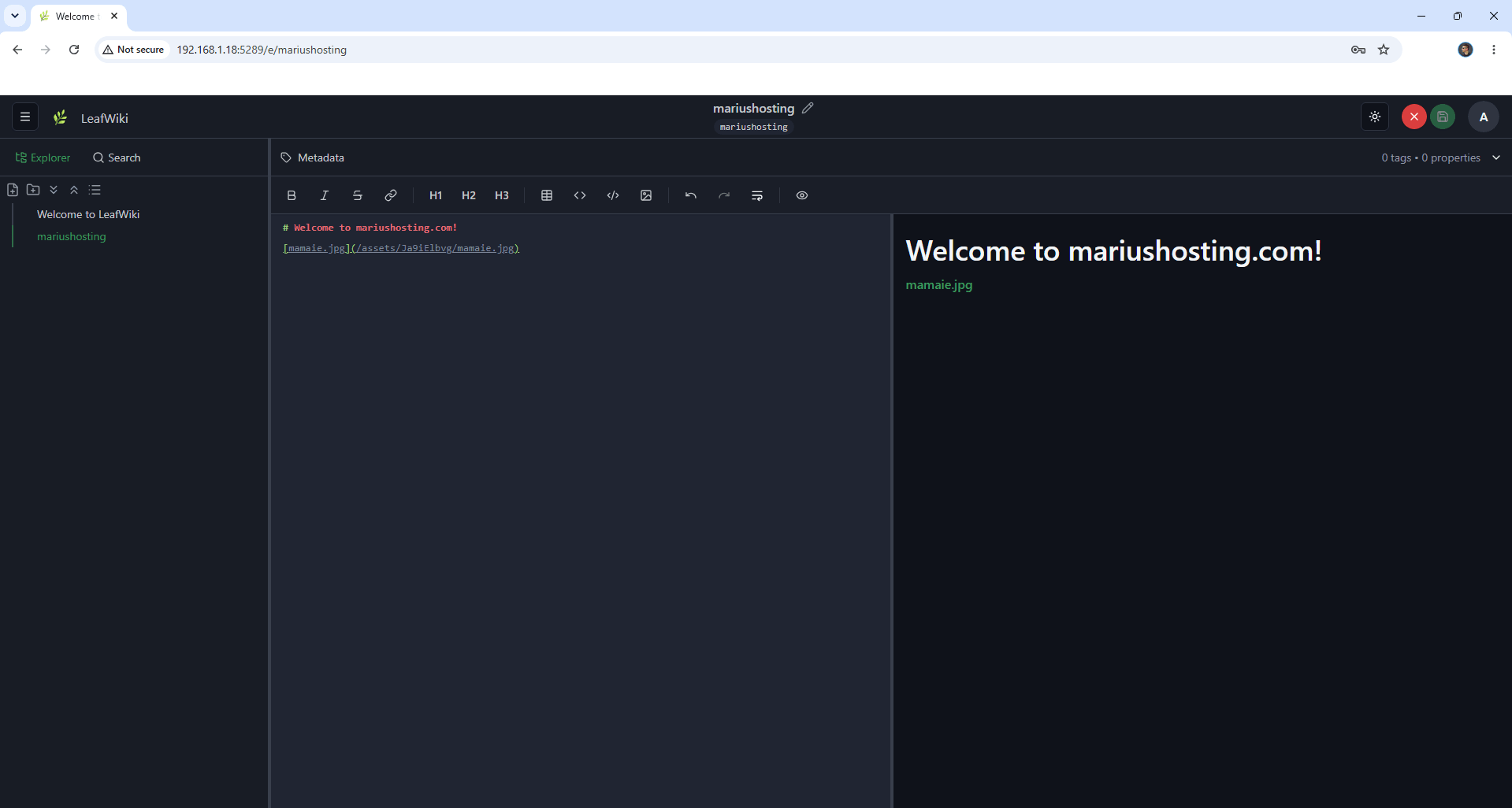Insert an image or asset
The image size is (1512, 808).
[646, 195]
